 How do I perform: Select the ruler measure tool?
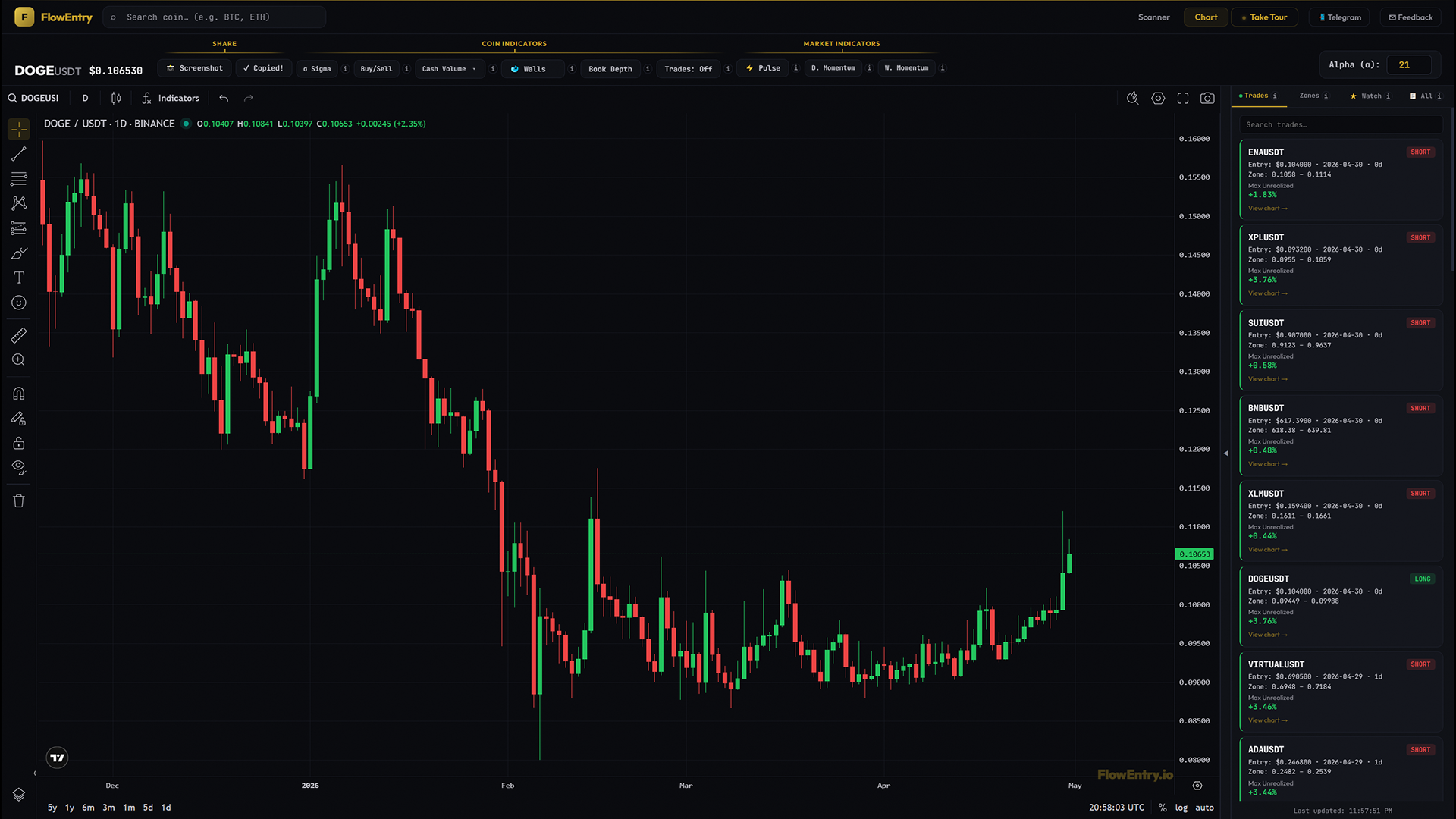[19, 335]
